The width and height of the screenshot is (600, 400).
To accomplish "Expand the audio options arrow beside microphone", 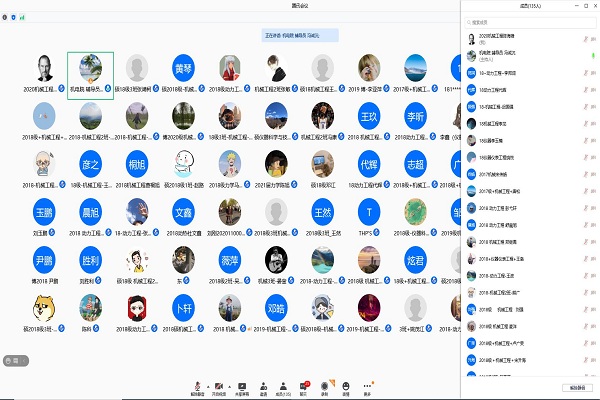I will [206, 385].
